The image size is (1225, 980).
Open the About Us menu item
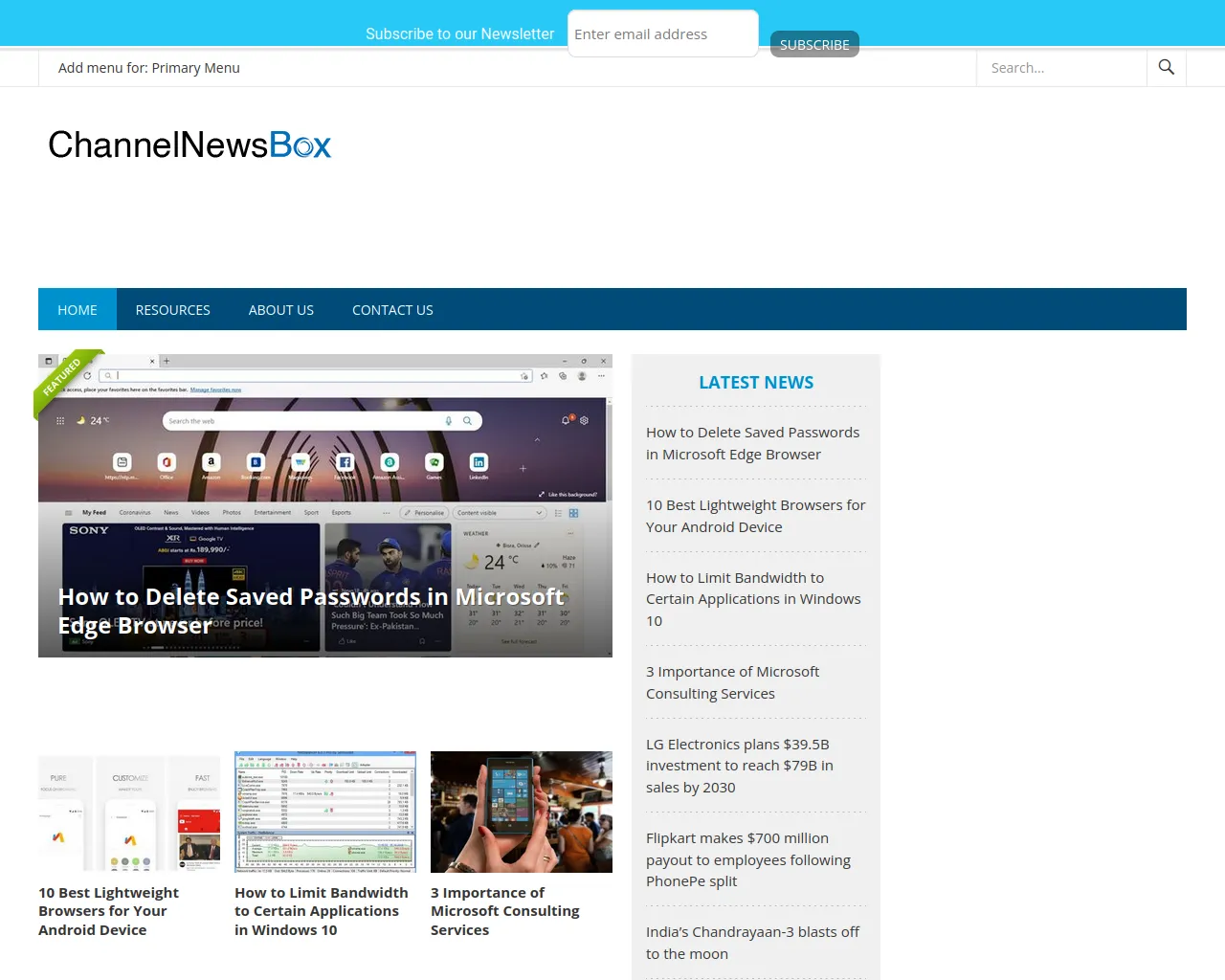pyautogui.click(x=281, y=309)
